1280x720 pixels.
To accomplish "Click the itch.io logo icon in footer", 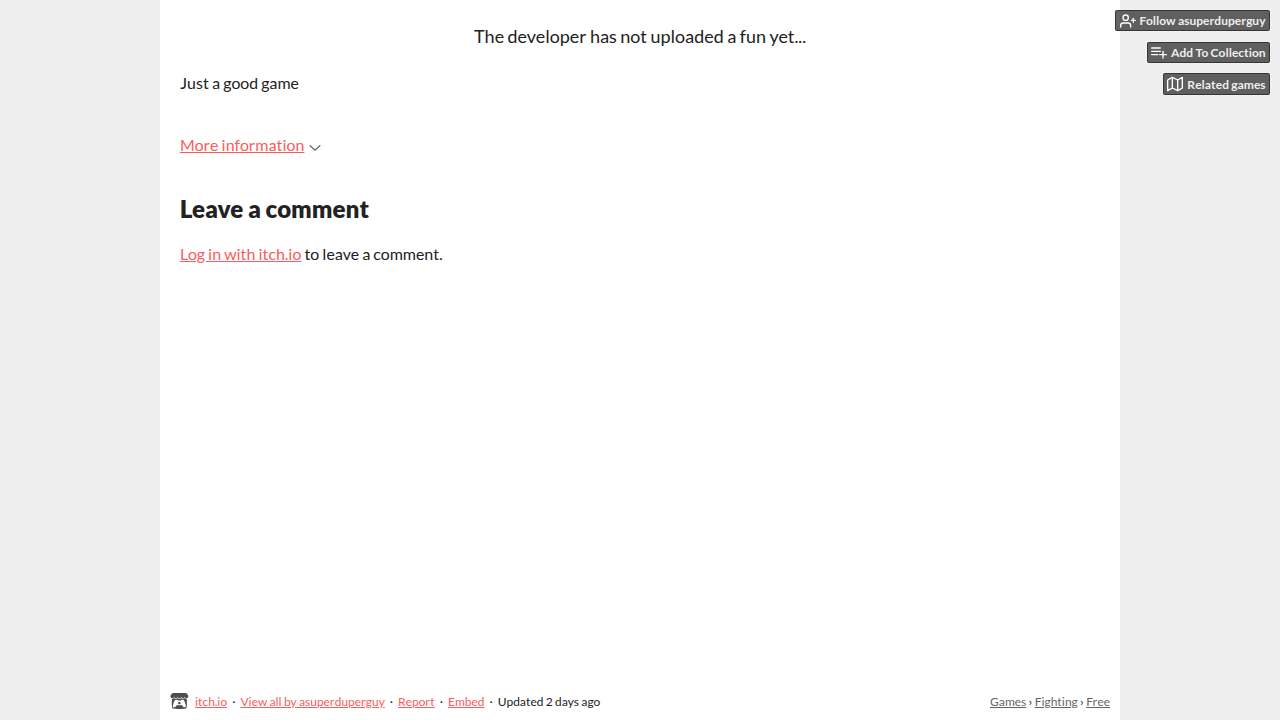I will tap(179, 702).
